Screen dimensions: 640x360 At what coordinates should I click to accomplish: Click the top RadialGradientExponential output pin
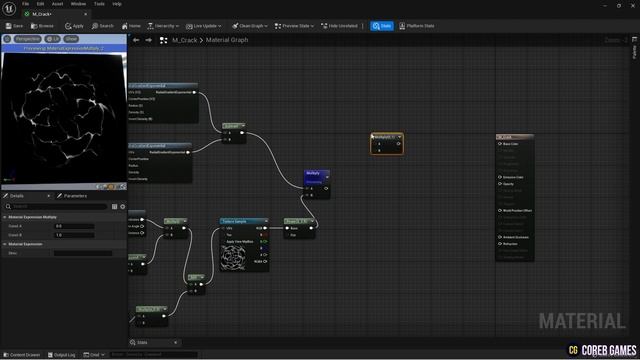tap(194, 92)
